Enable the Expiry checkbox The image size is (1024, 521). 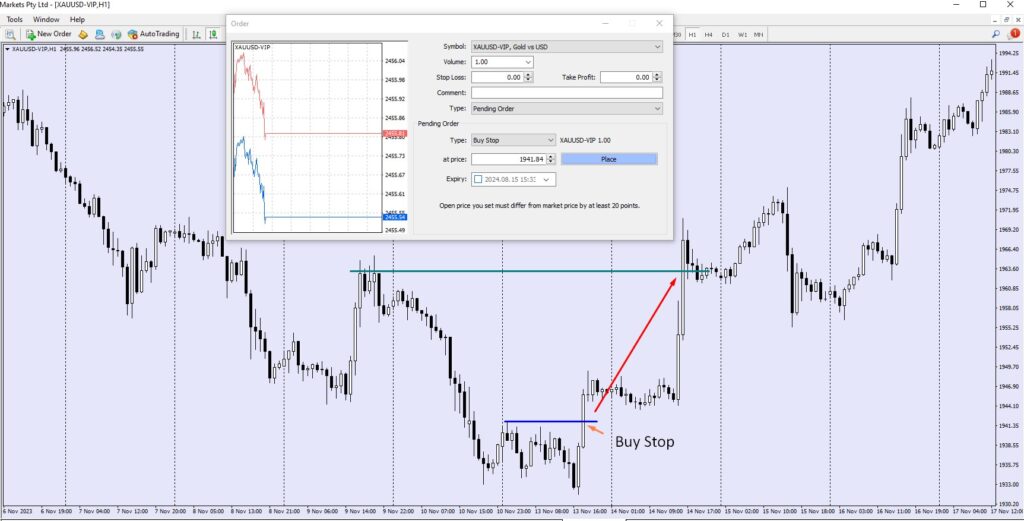[x=479, y=179]
